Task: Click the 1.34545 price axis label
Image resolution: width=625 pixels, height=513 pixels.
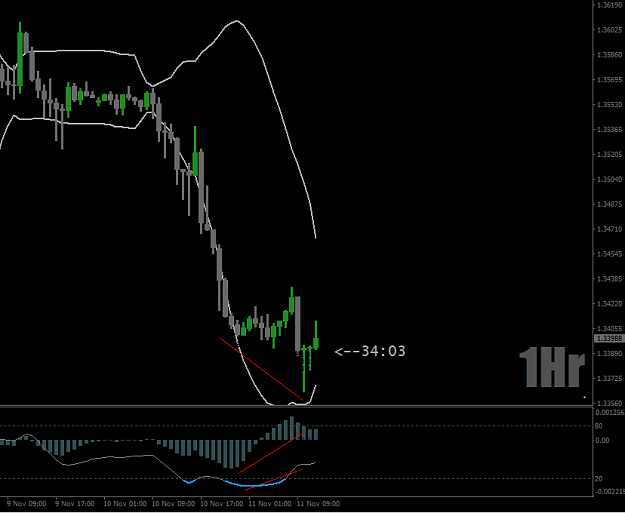Action: tap(610, 254)
